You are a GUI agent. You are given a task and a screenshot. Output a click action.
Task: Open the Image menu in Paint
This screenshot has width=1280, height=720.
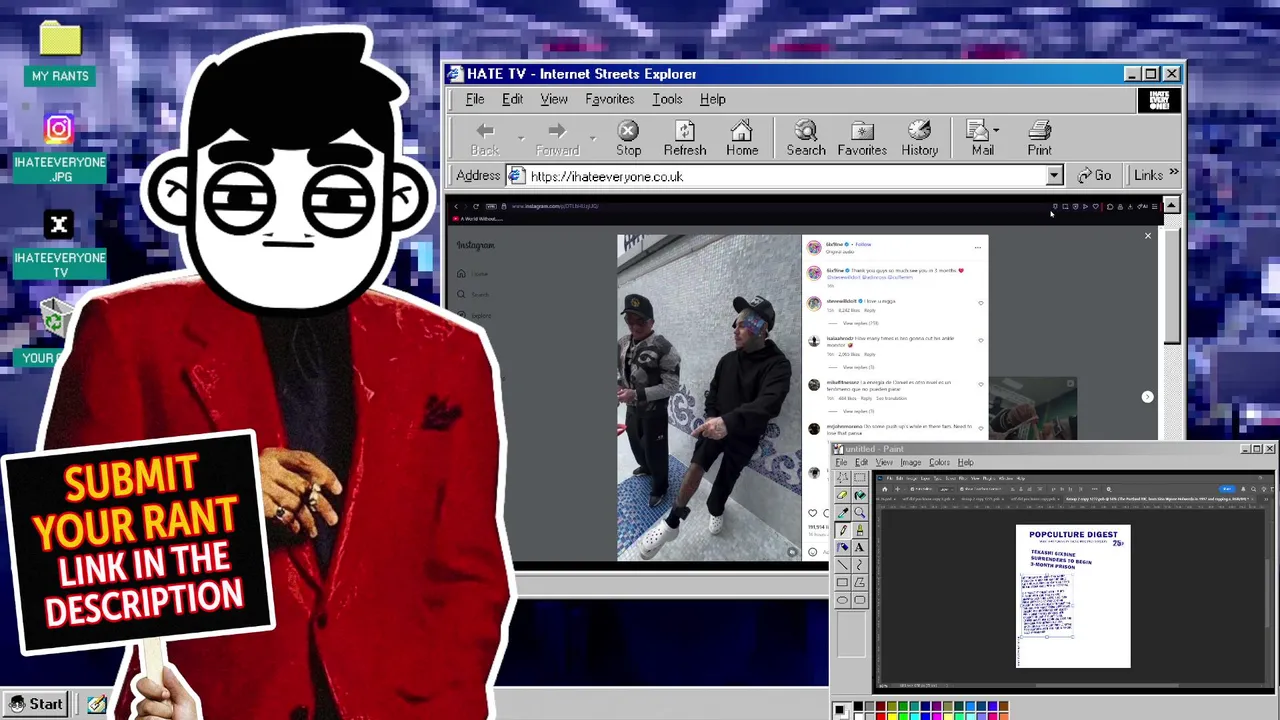[x=910, y=462]
